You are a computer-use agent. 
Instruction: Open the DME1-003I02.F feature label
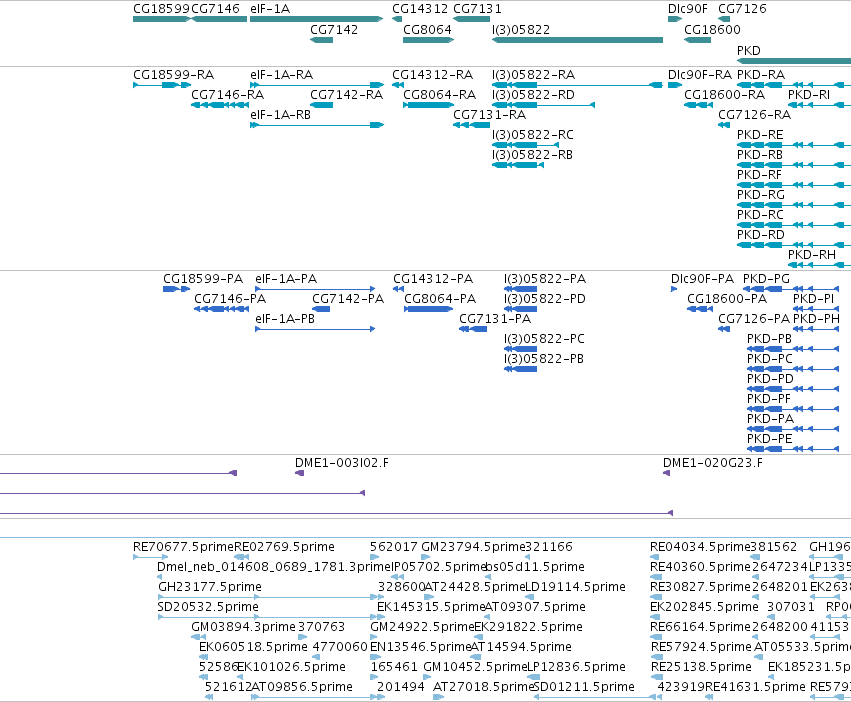(341, 463)
